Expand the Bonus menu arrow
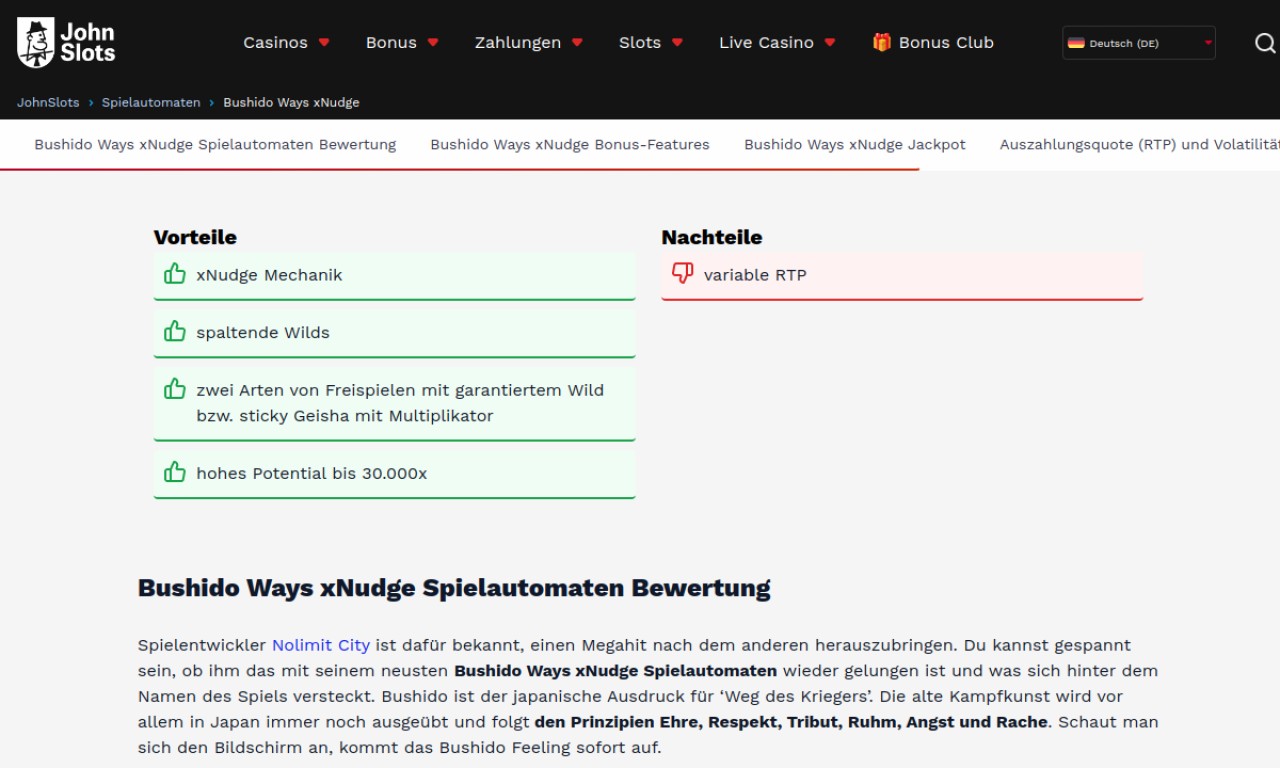Screen dimensions: 1280x768 [433, 43]
